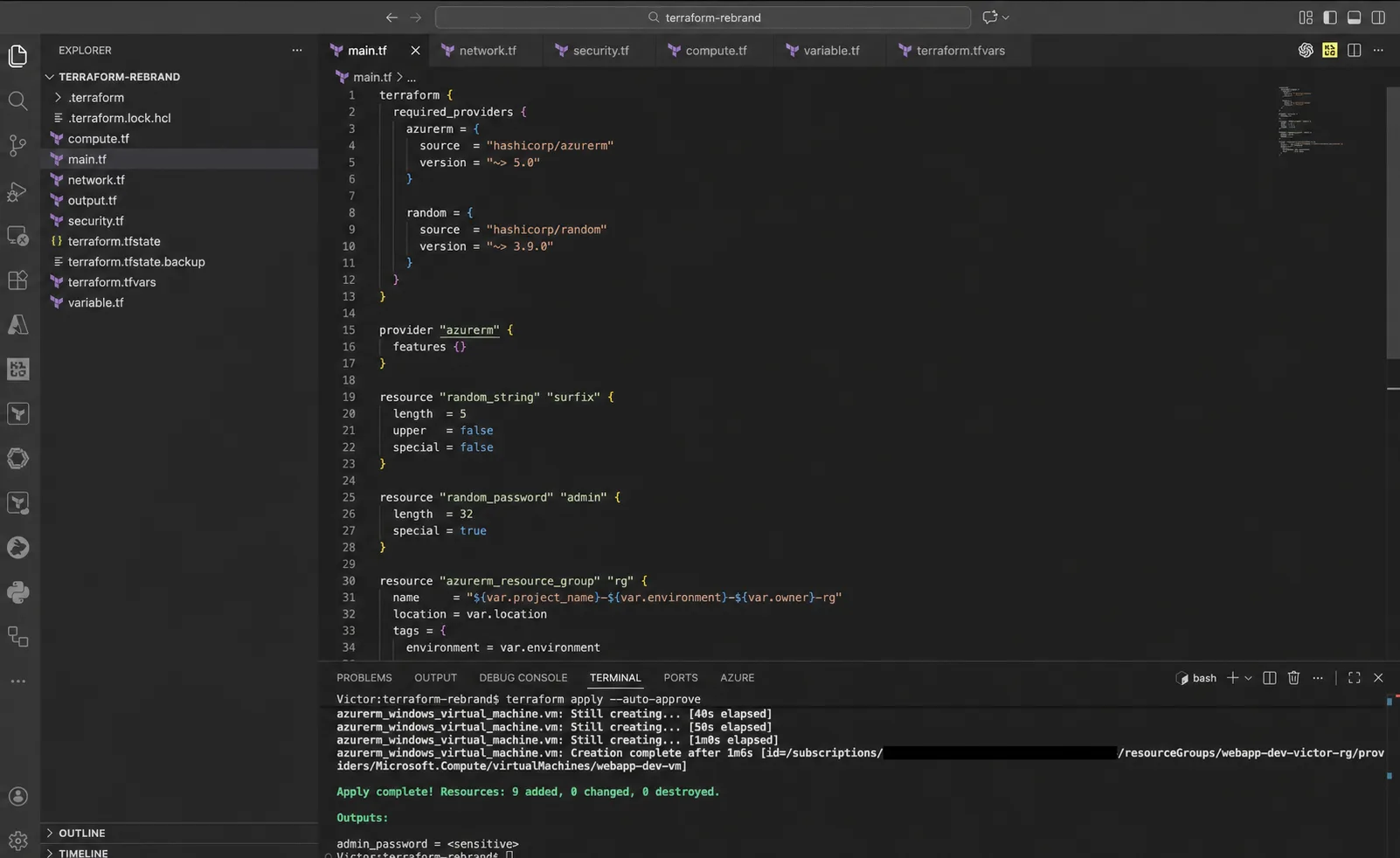
Task: Click the editor vertical scrollbar
Action: pyautogui.click(x=1393, y=223)
